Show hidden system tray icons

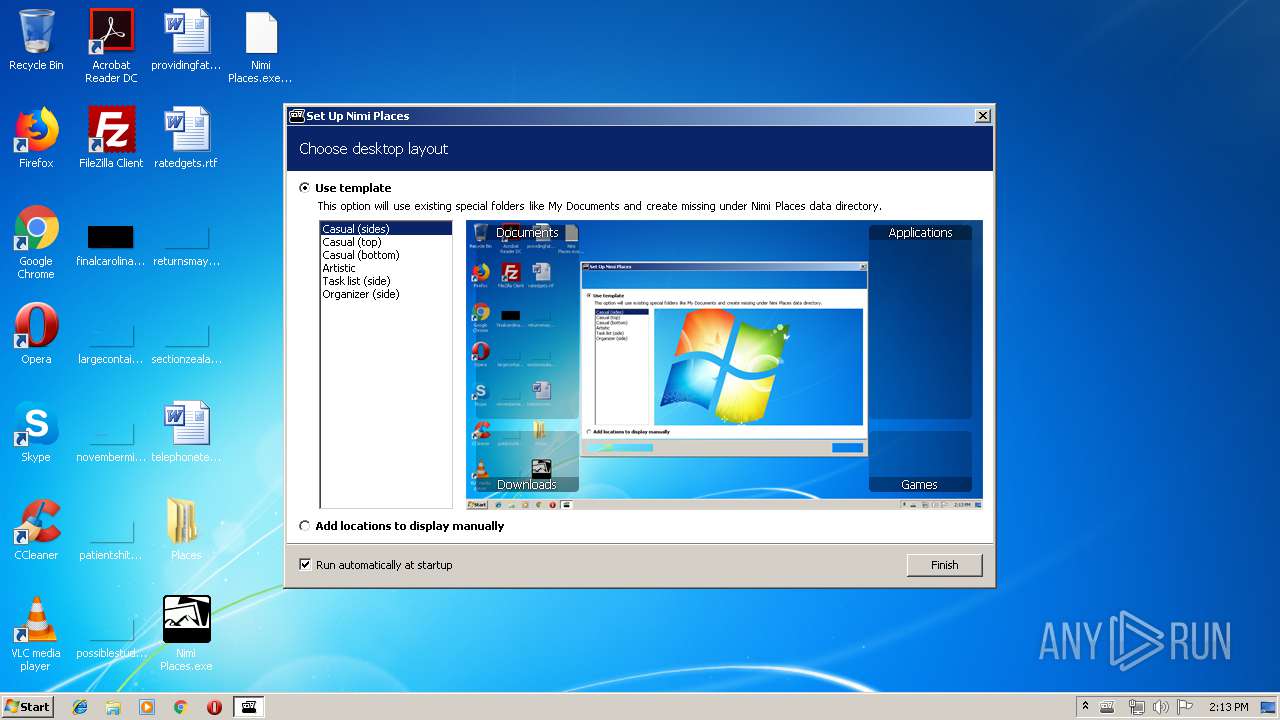tap(1085, 707)
